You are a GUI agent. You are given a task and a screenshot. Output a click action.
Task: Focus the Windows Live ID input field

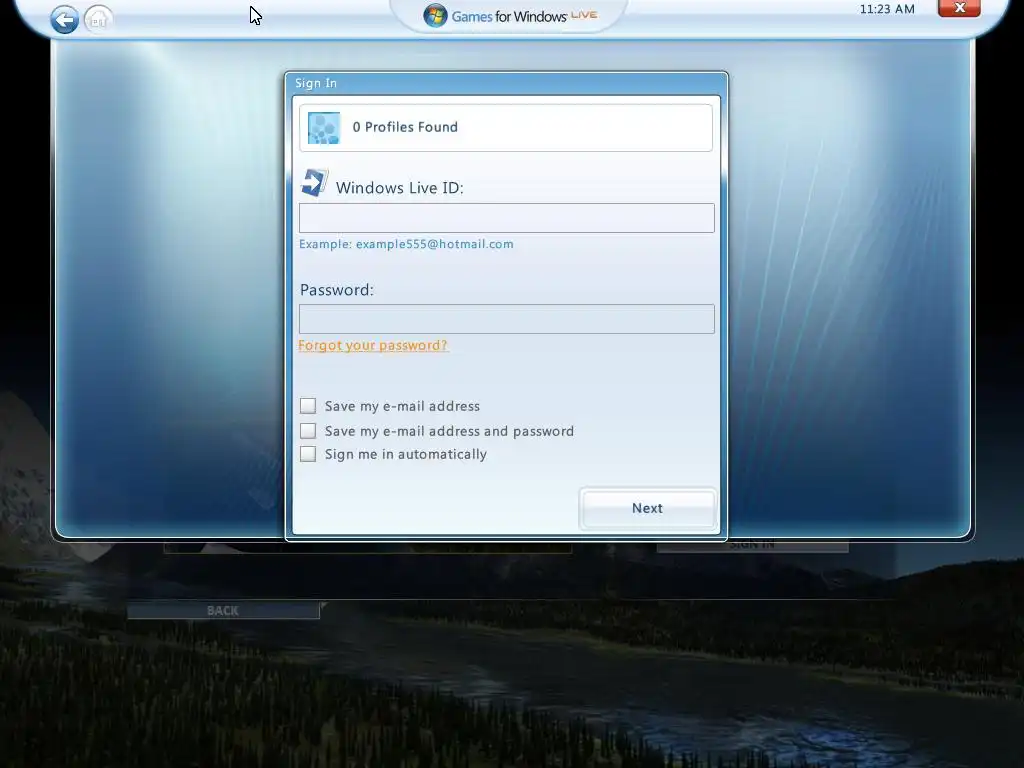pos(507,217)
